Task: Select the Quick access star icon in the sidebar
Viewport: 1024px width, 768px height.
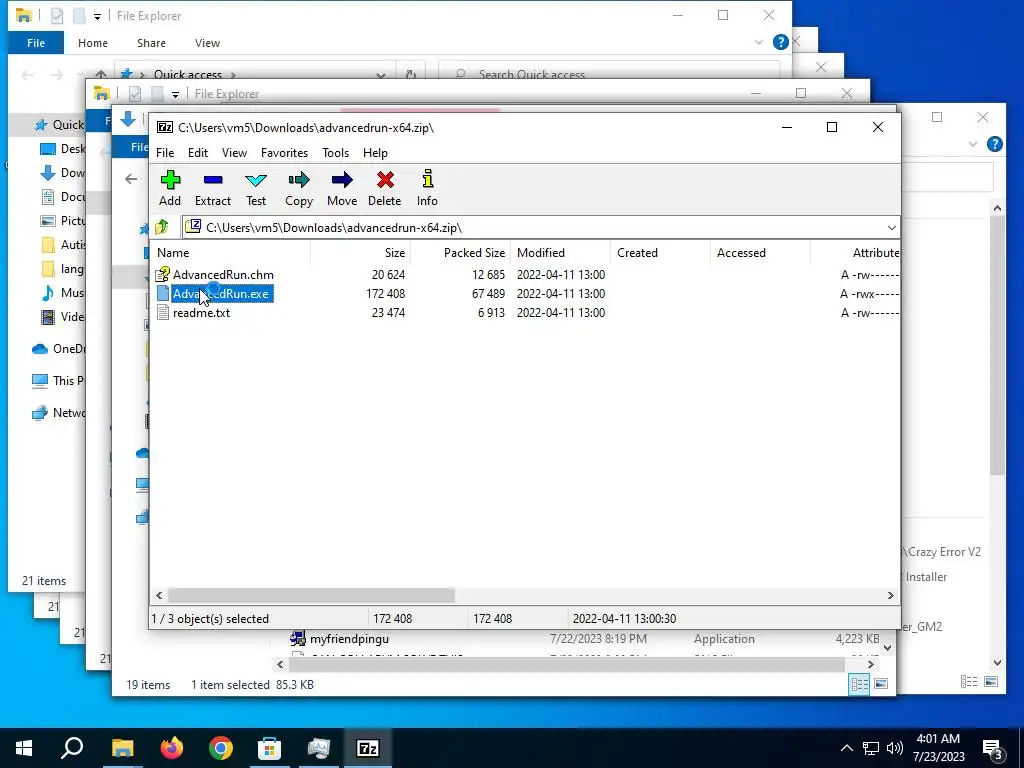Action: (41, 125)
